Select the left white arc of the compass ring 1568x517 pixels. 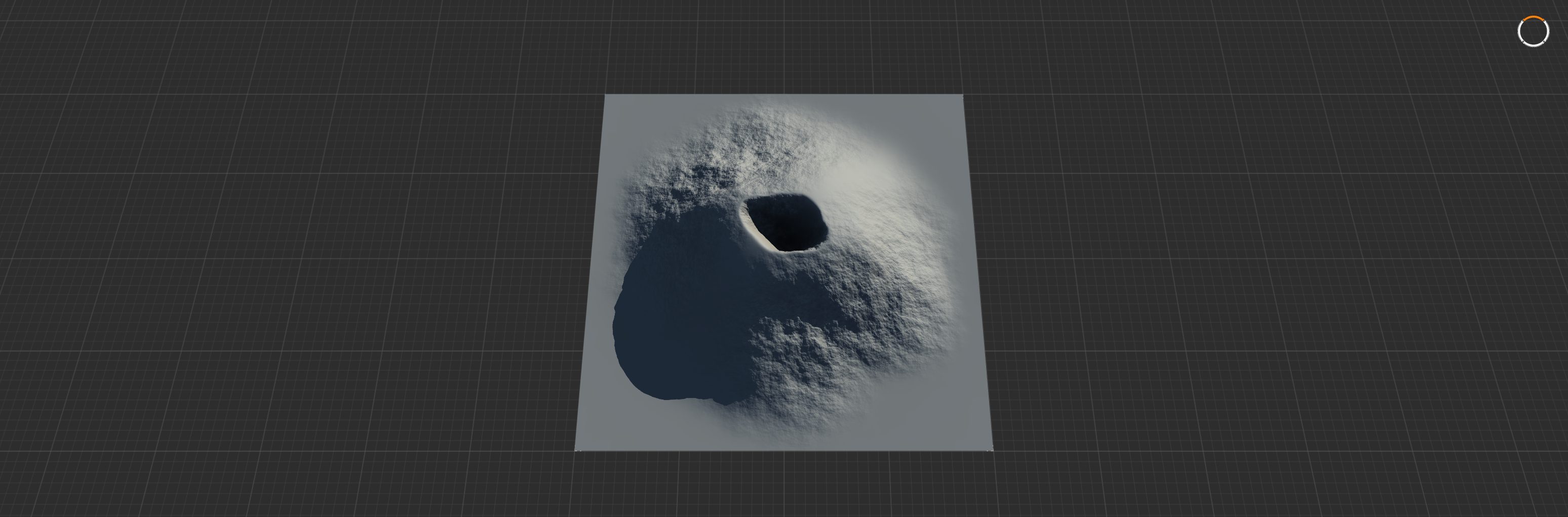(1519, 30)
